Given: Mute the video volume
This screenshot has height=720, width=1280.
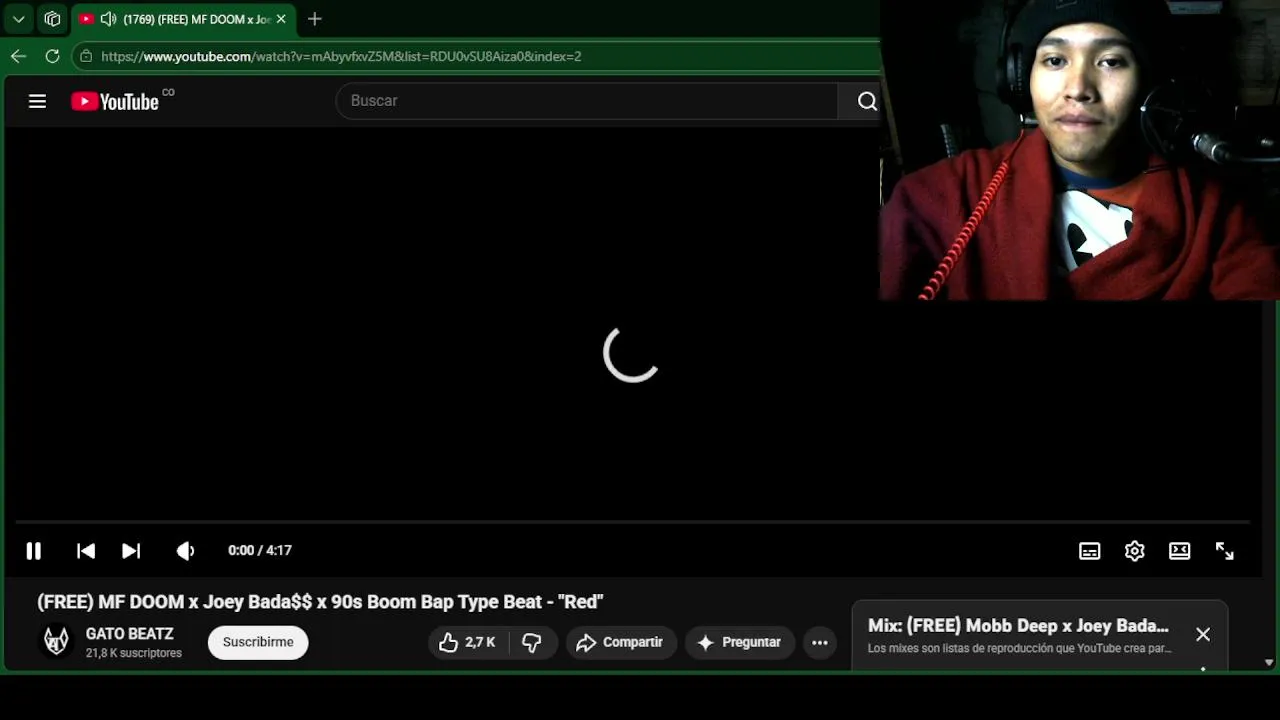Looking at the screenshot, I should [x=185, y=551].
